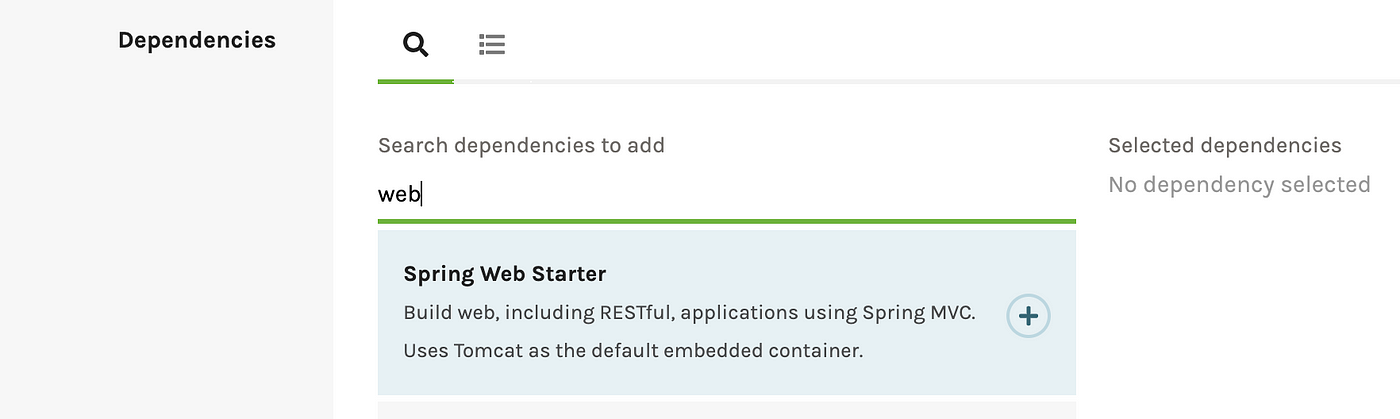Image resolution: width=1400 pixels, height=419 pixels.
Task: Click the Spring Web Starter title
Action: (x=505, y=274)
